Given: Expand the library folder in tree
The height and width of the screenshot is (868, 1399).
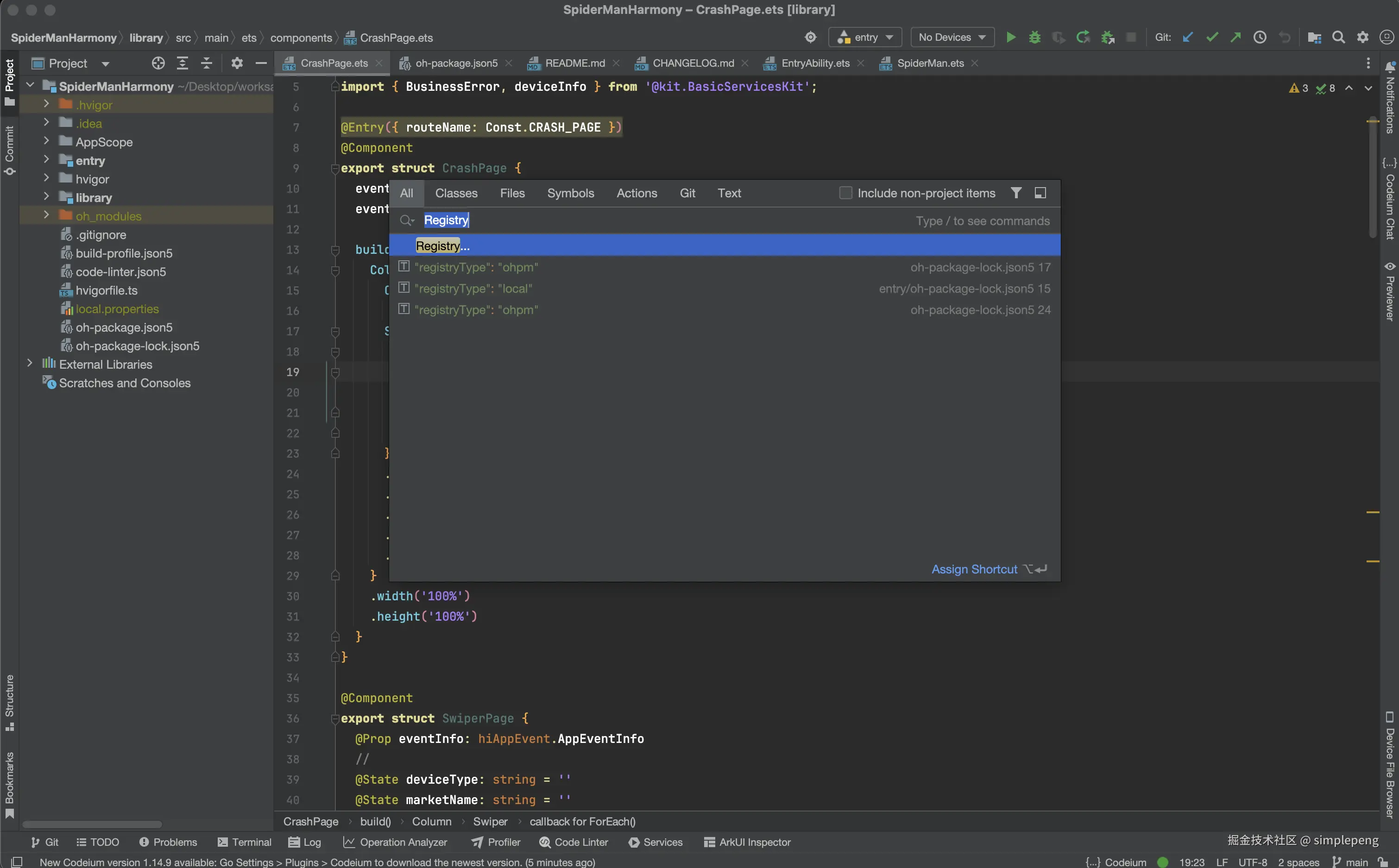Looking at the screenshot, I should [46, 197].
